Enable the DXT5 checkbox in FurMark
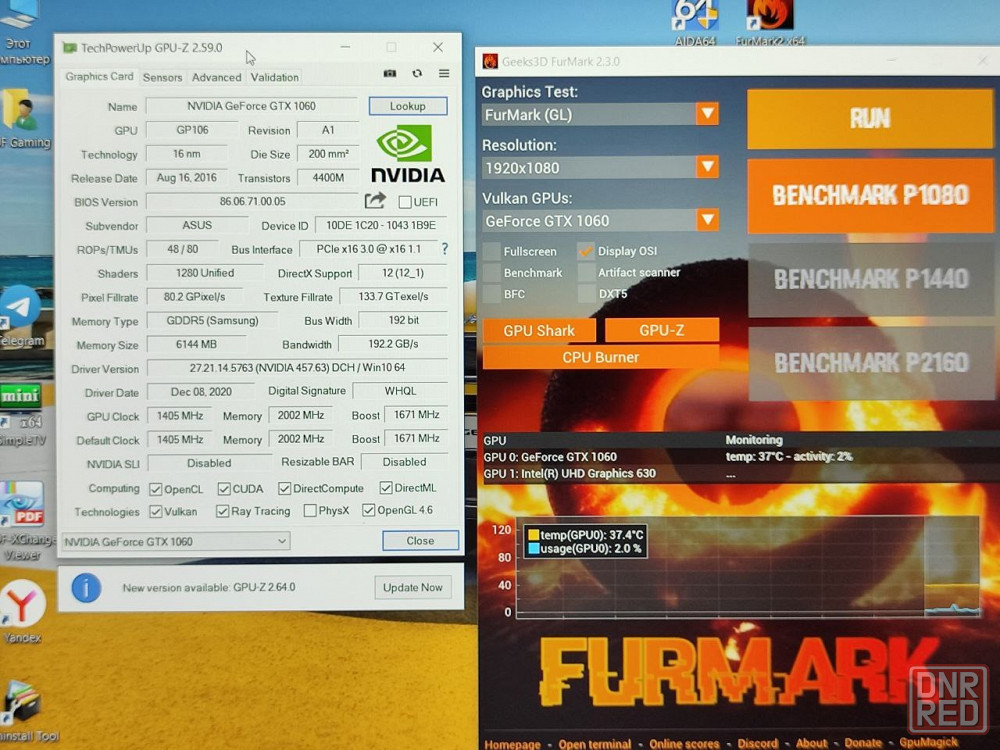Screen dimensions: 1000x750 click(586, 293)
